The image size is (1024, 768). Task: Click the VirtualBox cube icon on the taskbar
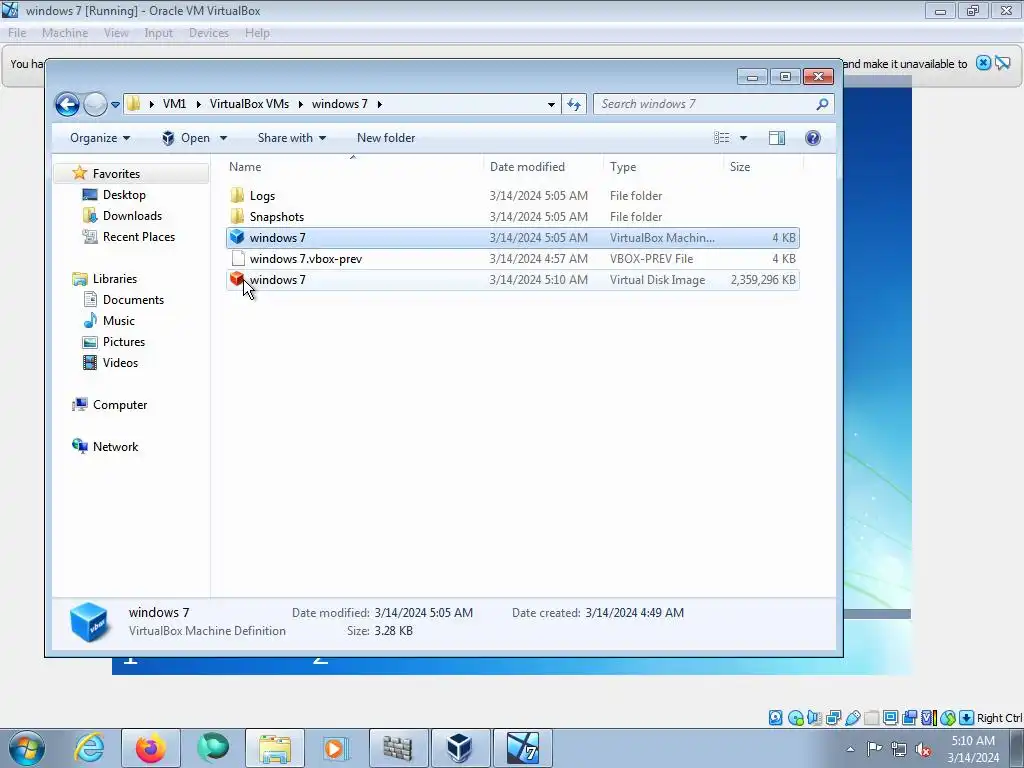[459, 748]
